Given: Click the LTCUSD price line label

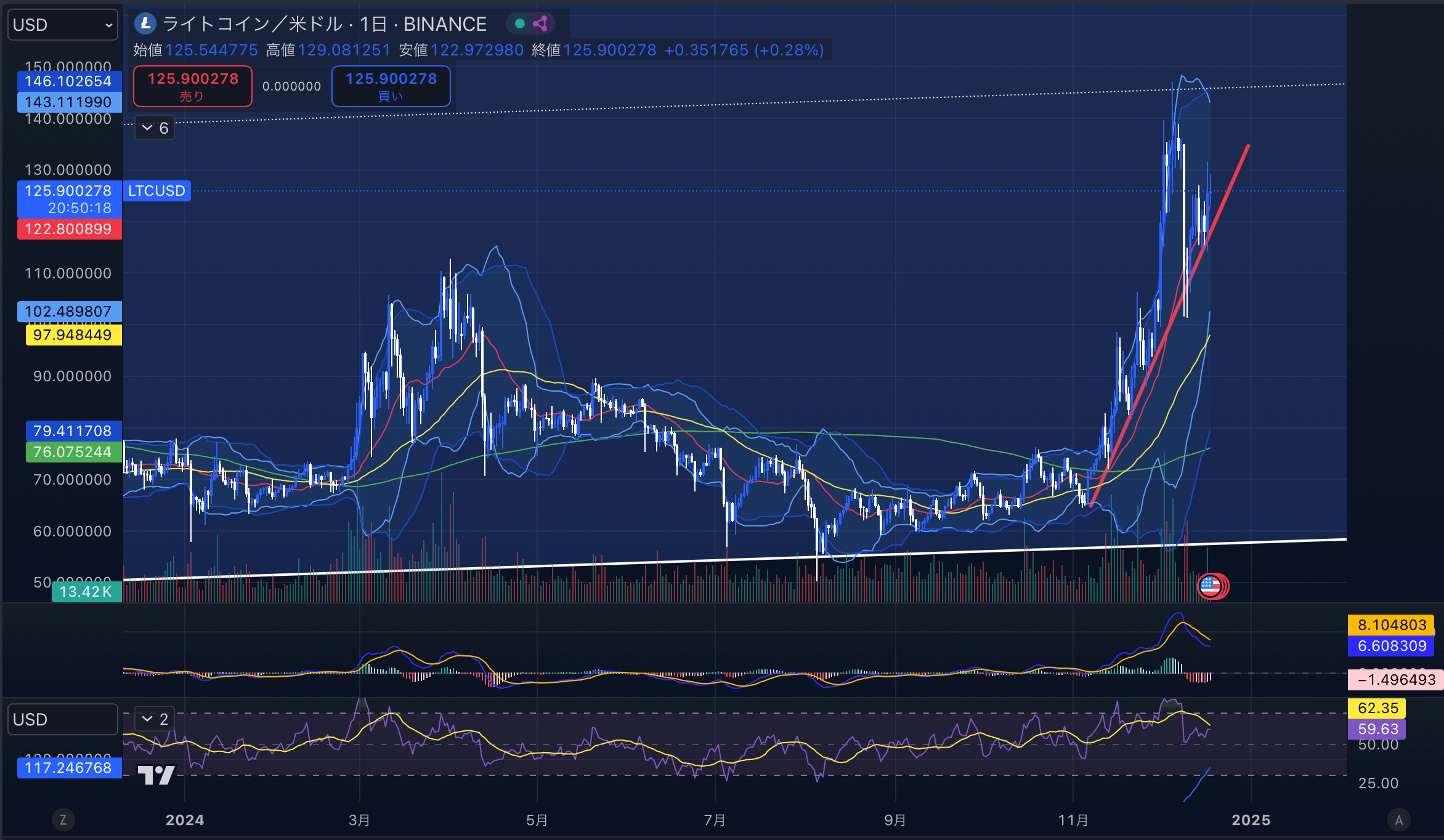Looking at the screenshot, I should pyautogui.click(x=156, y=191).
